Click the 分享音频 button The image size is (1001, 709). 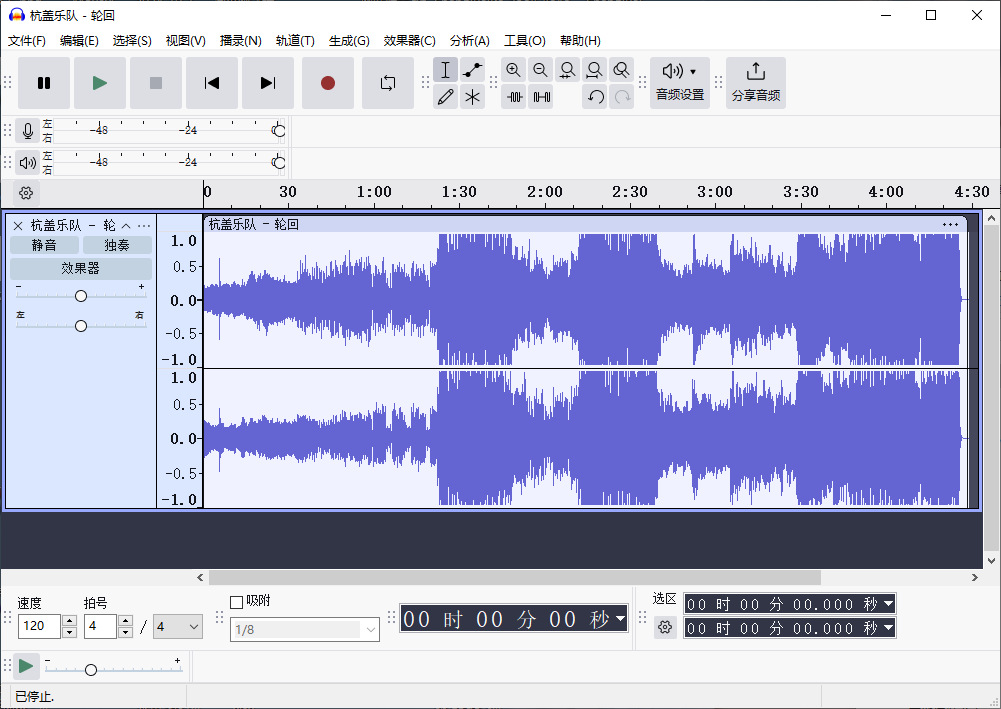756,83
